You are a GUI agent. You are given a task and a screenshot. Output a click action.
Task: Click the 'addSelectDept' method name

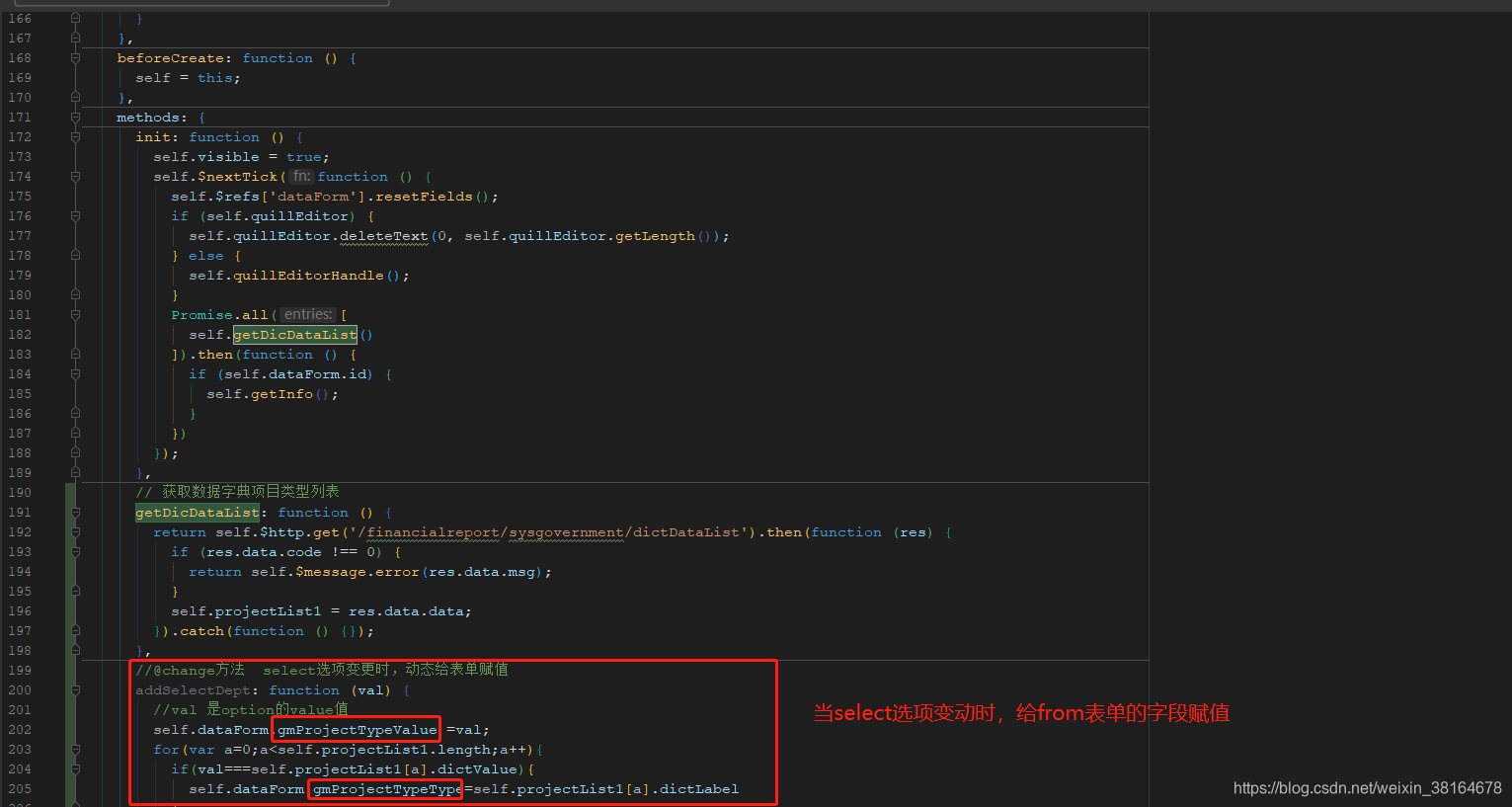click(x=194, y=690)
